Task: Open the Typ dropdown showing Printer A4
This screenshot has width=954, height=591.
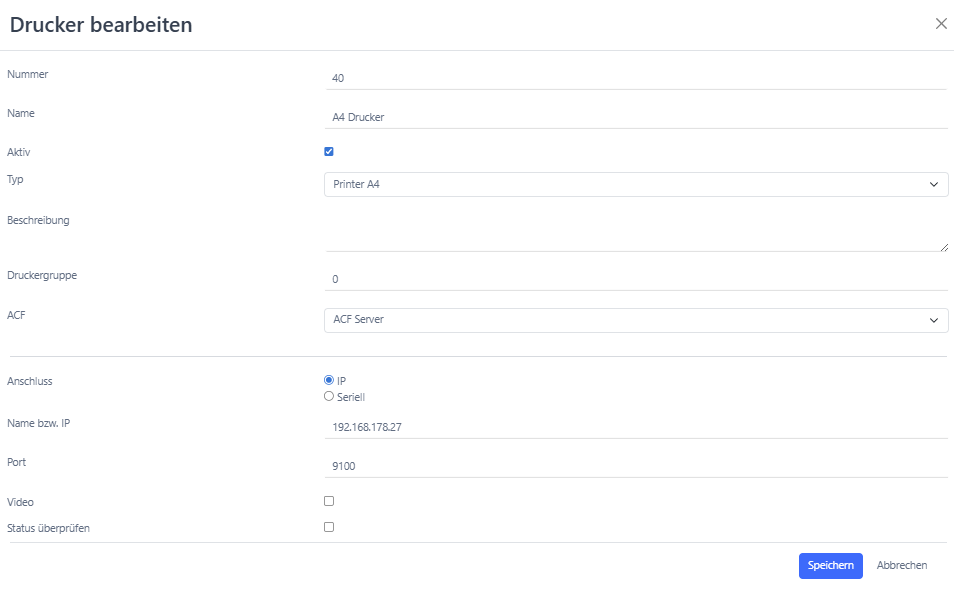Action: (636, 184)
